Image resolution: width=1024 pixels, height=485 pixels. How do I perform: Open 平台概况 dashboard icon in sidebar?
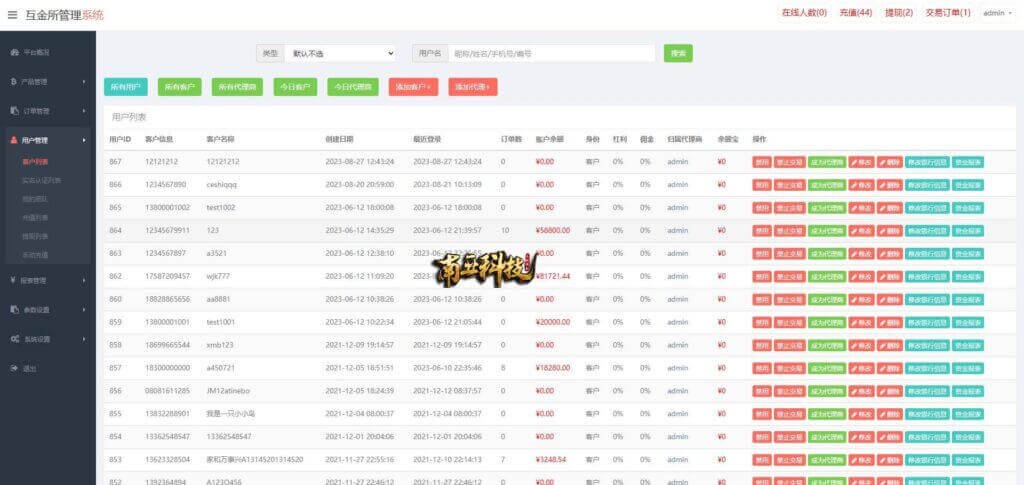pos(14,51)
